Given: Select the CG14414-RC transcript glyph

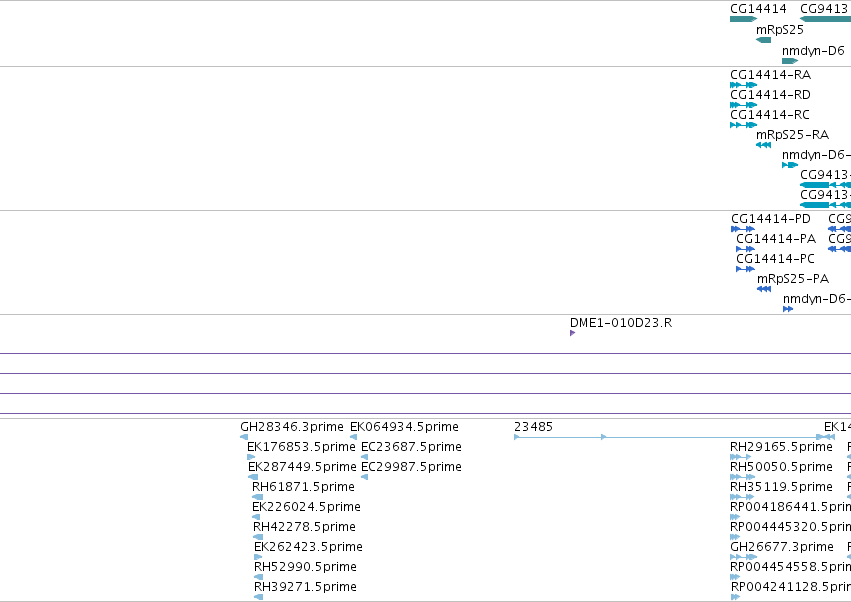Looking at the screenshot, I should tap(744, 125).
